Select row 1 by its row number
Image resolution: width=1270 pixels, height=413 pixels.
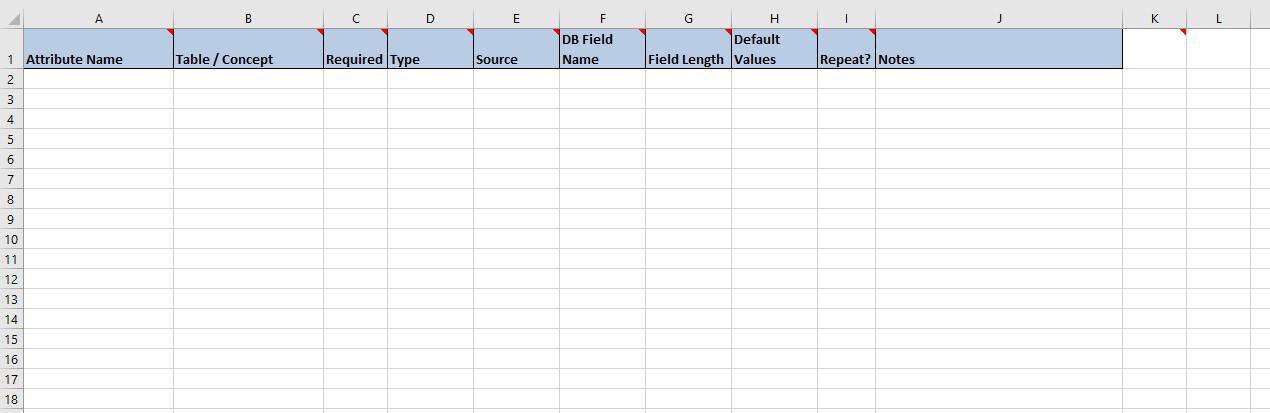coord(10,59)
